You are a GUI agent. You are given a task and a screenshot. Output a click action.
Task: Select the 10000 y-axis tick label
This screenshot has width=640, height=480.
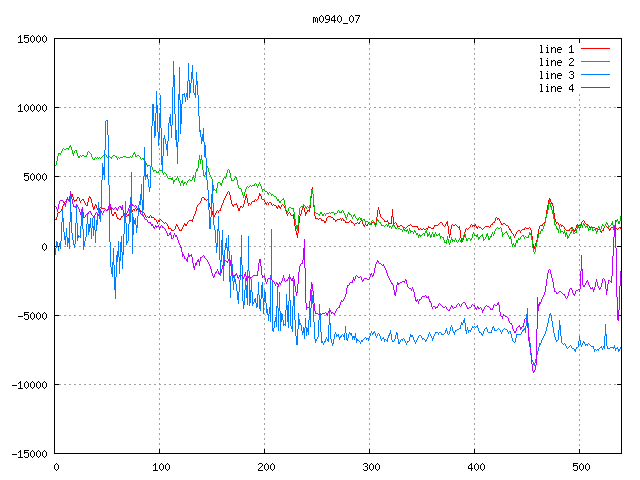tap(31, 108)
